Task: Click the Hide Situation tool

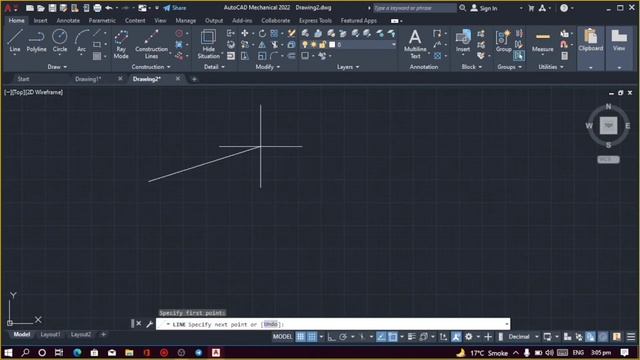Action: [209, 44]
